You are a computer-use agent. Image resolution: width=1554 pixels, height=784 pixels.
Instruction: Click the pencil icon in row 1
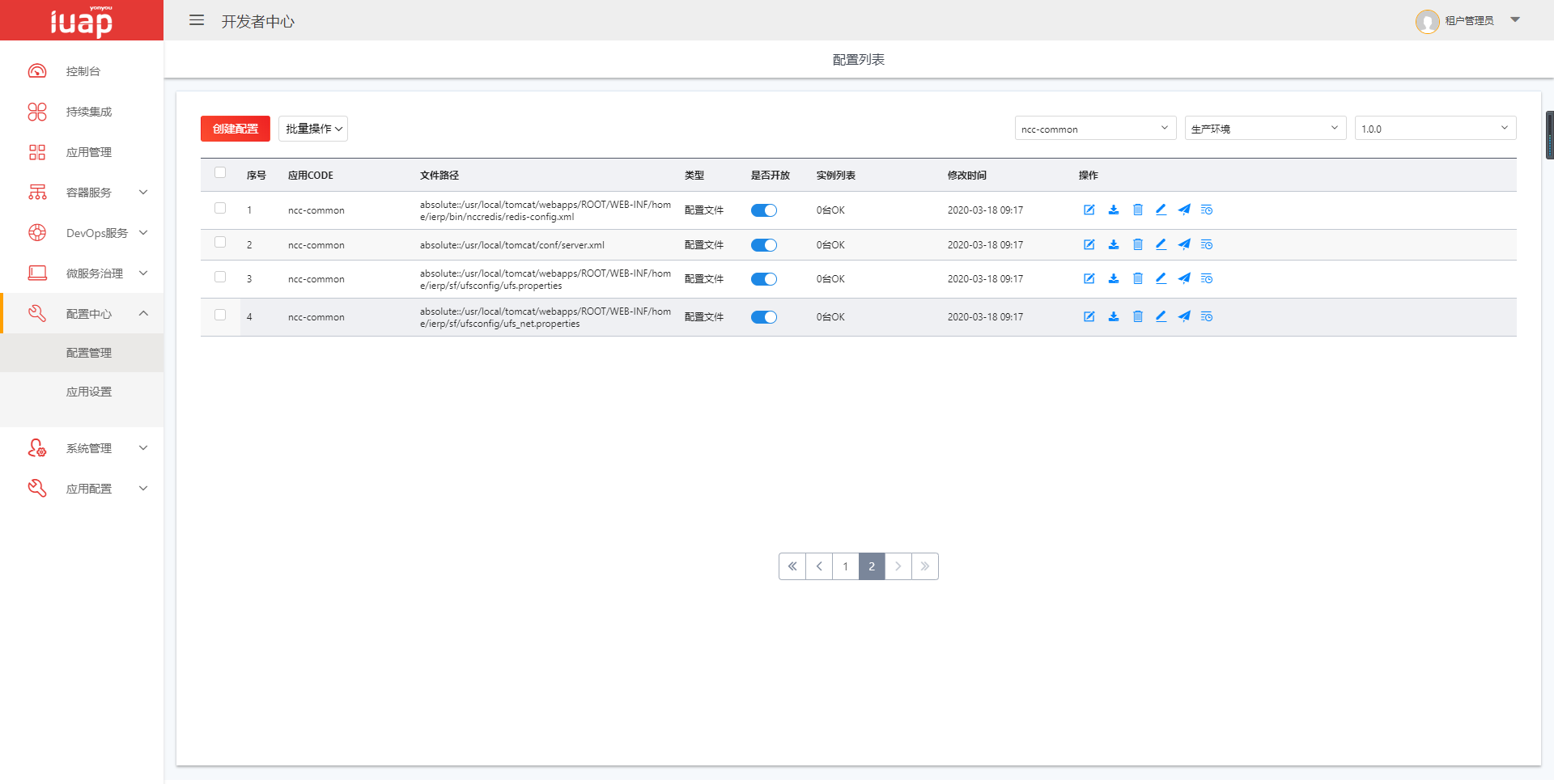tap(1161, 210)
